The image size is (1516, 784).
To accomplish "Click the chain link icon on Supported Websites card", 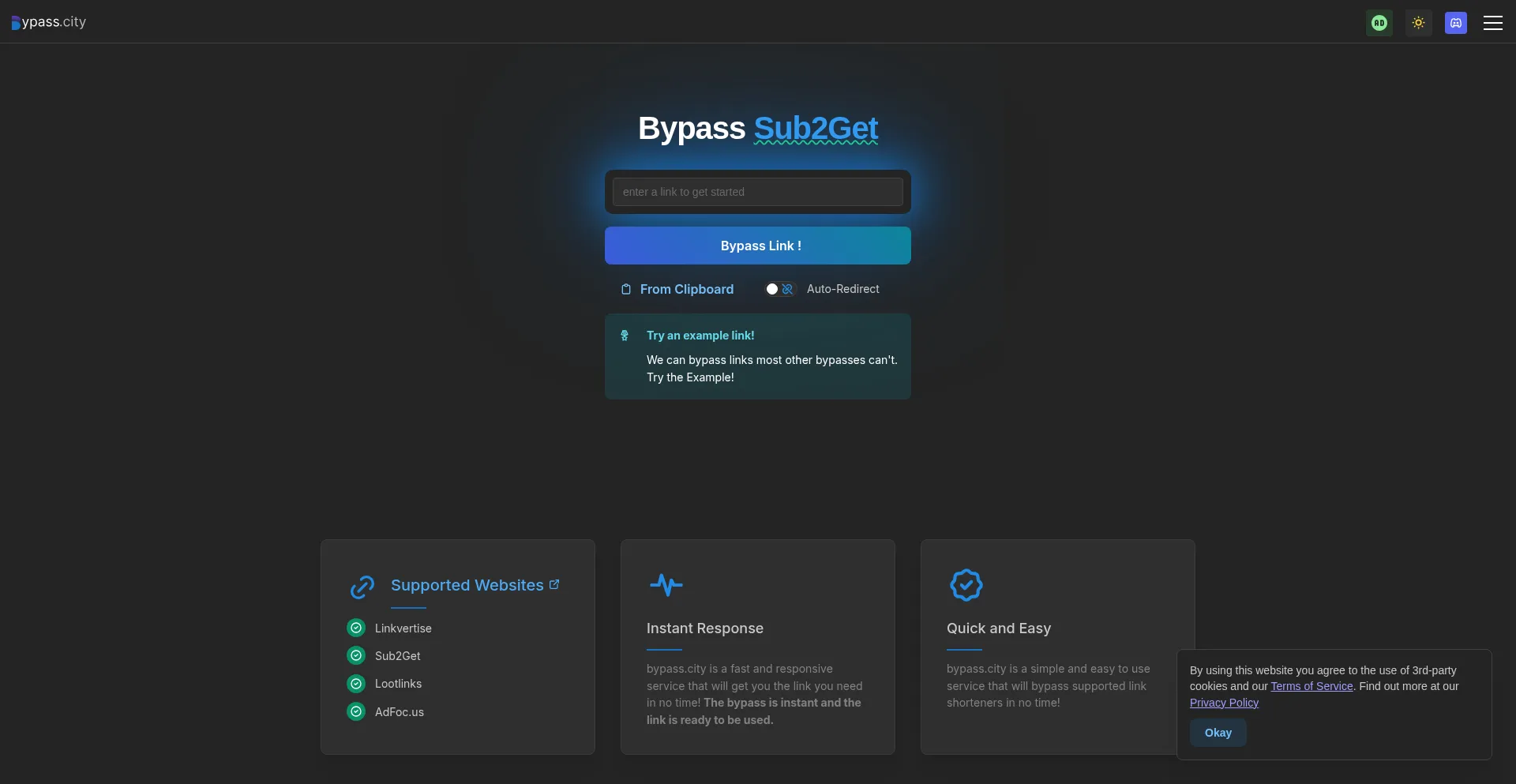I will coord(362,587).
